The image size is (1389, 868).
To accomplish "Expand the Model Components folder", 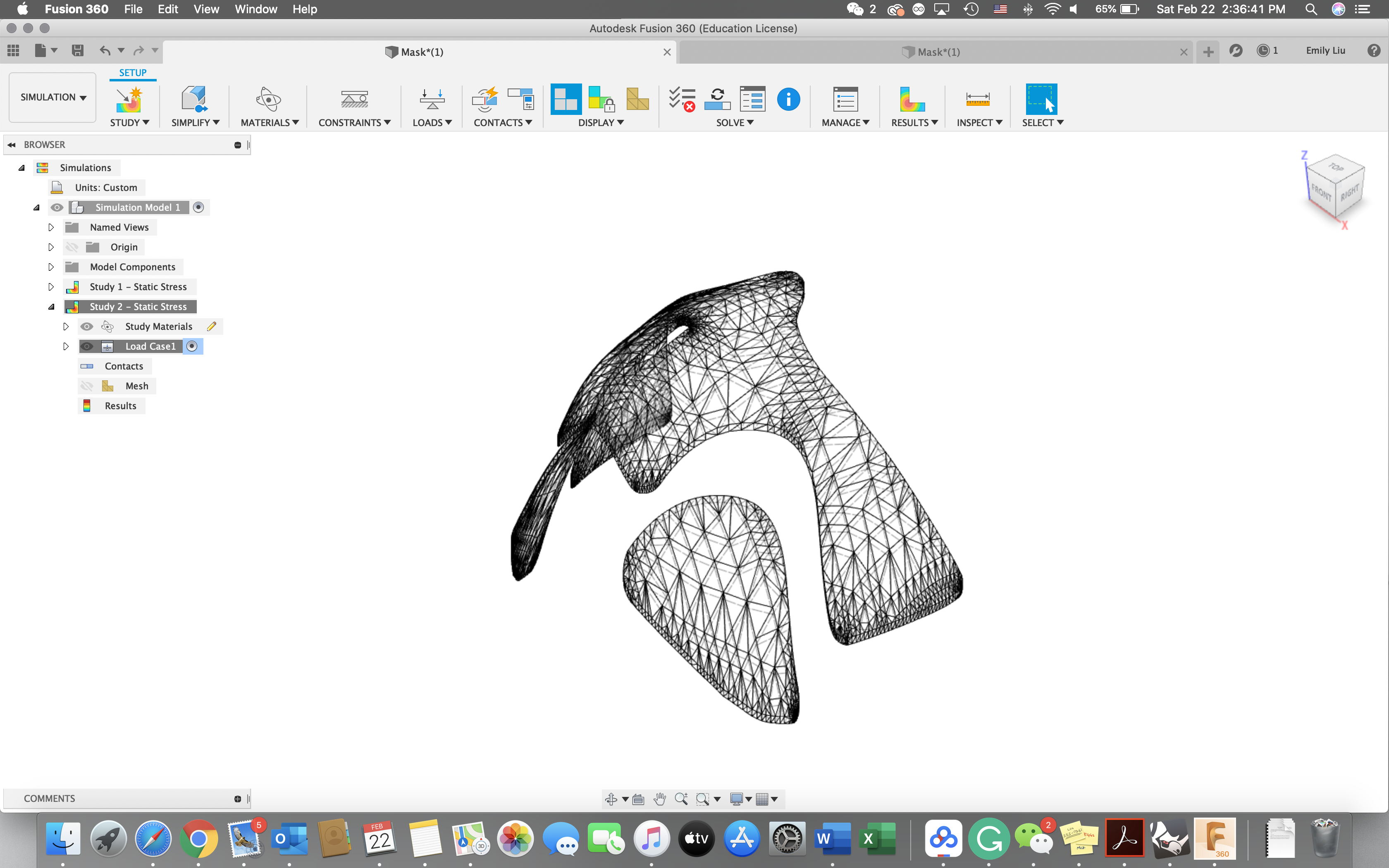I will [51, 267].
